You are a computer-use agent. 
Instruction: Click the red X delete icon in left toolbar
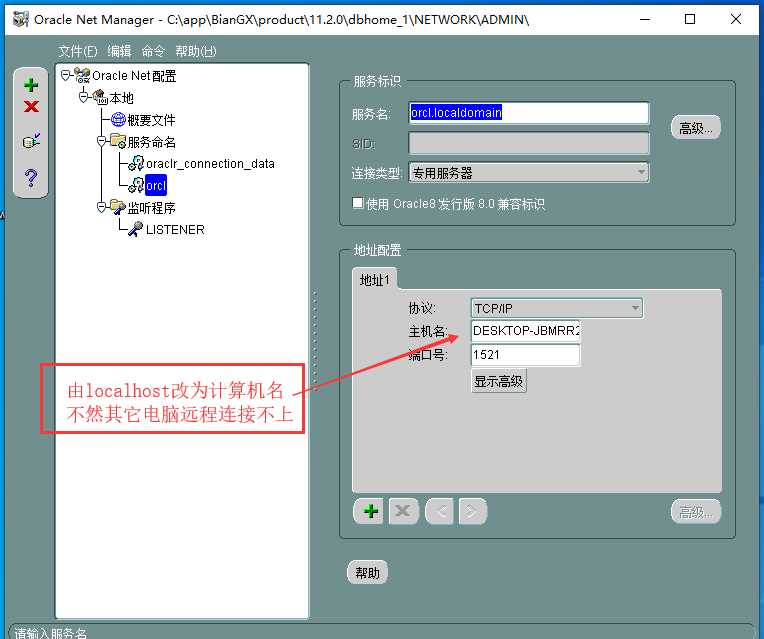tap(31, 106)
